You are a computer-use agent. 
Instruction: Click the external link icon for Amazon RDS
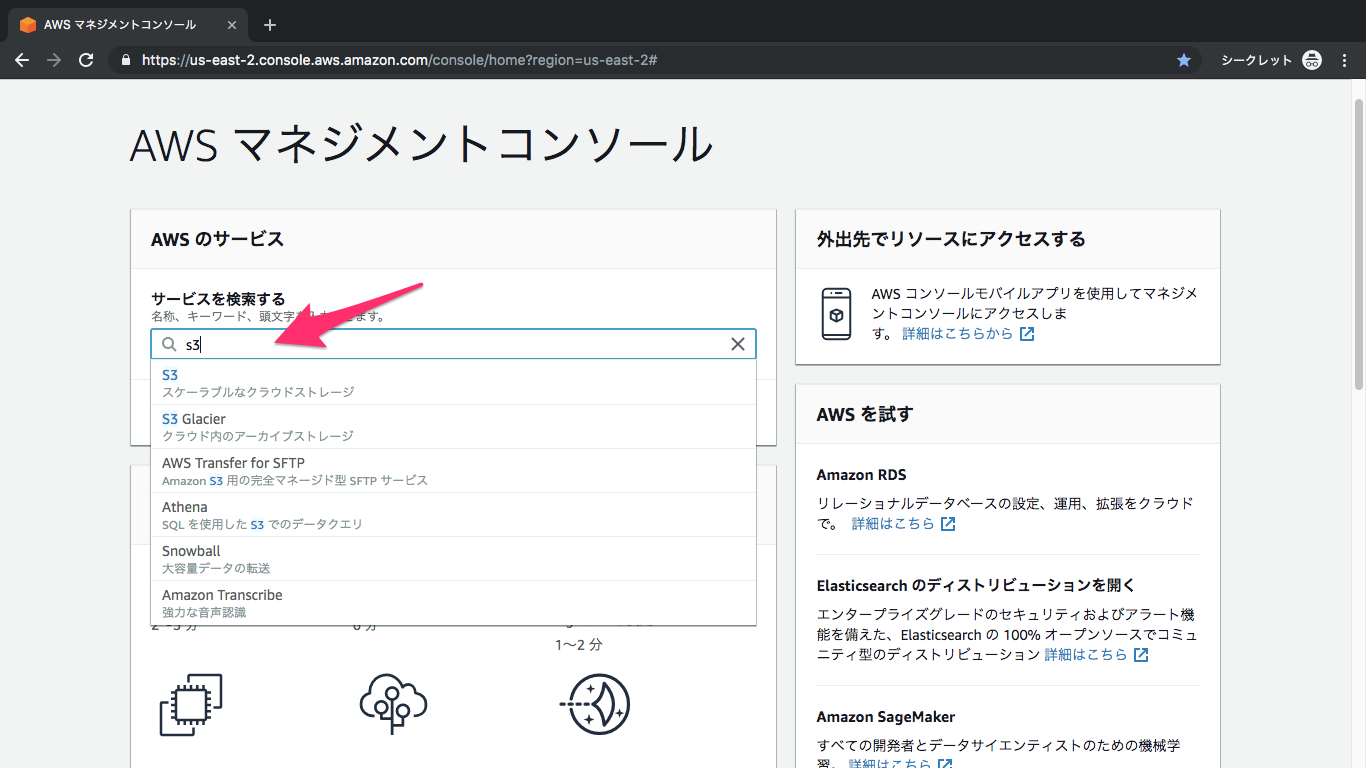(x=948, y=524)
